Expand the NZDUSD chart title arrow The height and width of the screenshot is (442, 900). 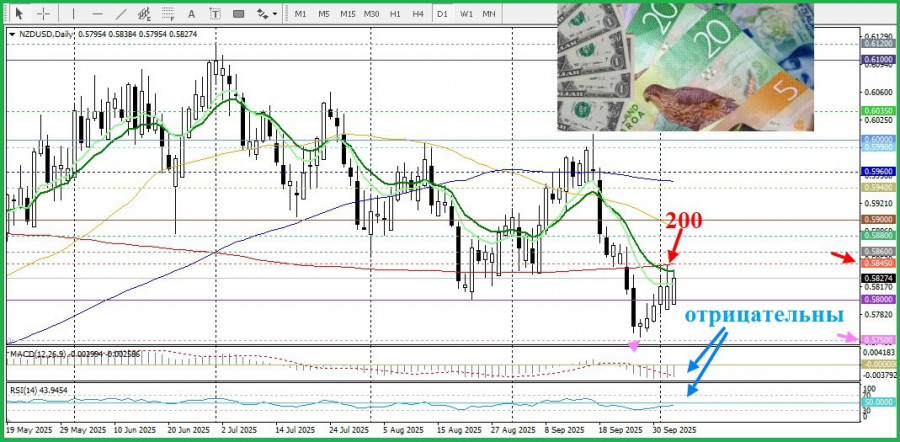point(11,34)
